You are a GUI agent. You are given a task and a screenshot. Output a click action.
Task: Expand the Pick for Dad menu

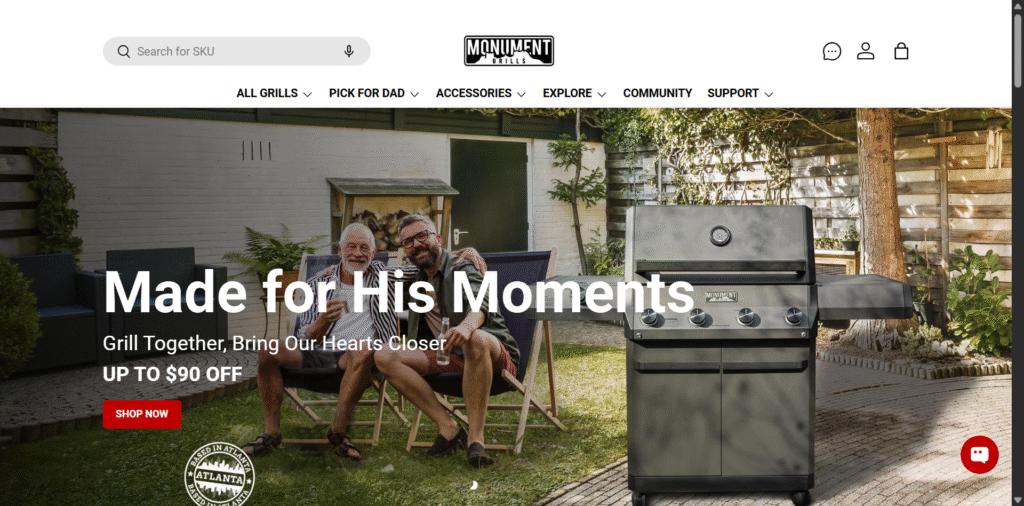click(374, 93)
